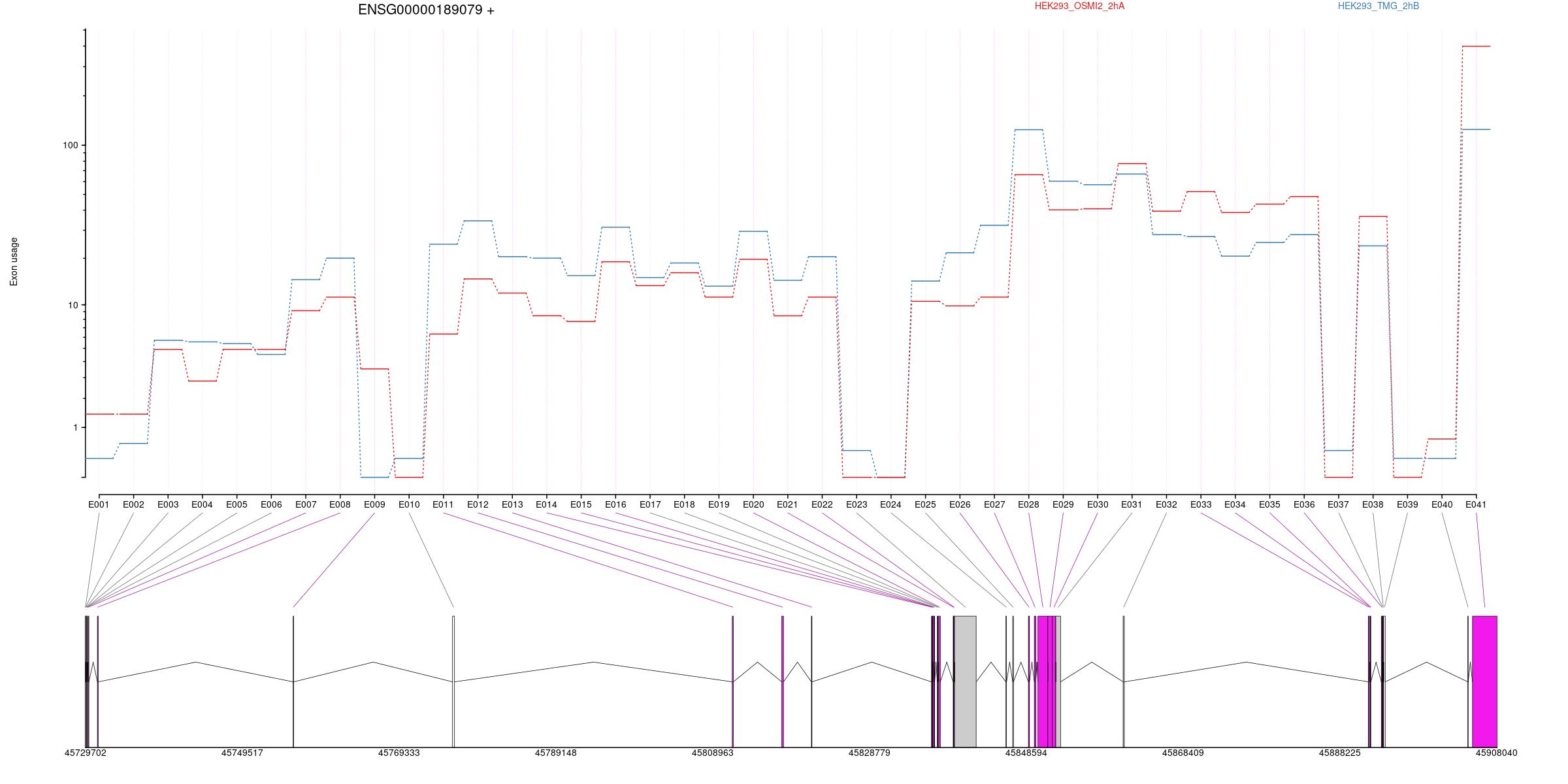Click exon label E002
The image size is (1568, 784).
click(133, 504)
